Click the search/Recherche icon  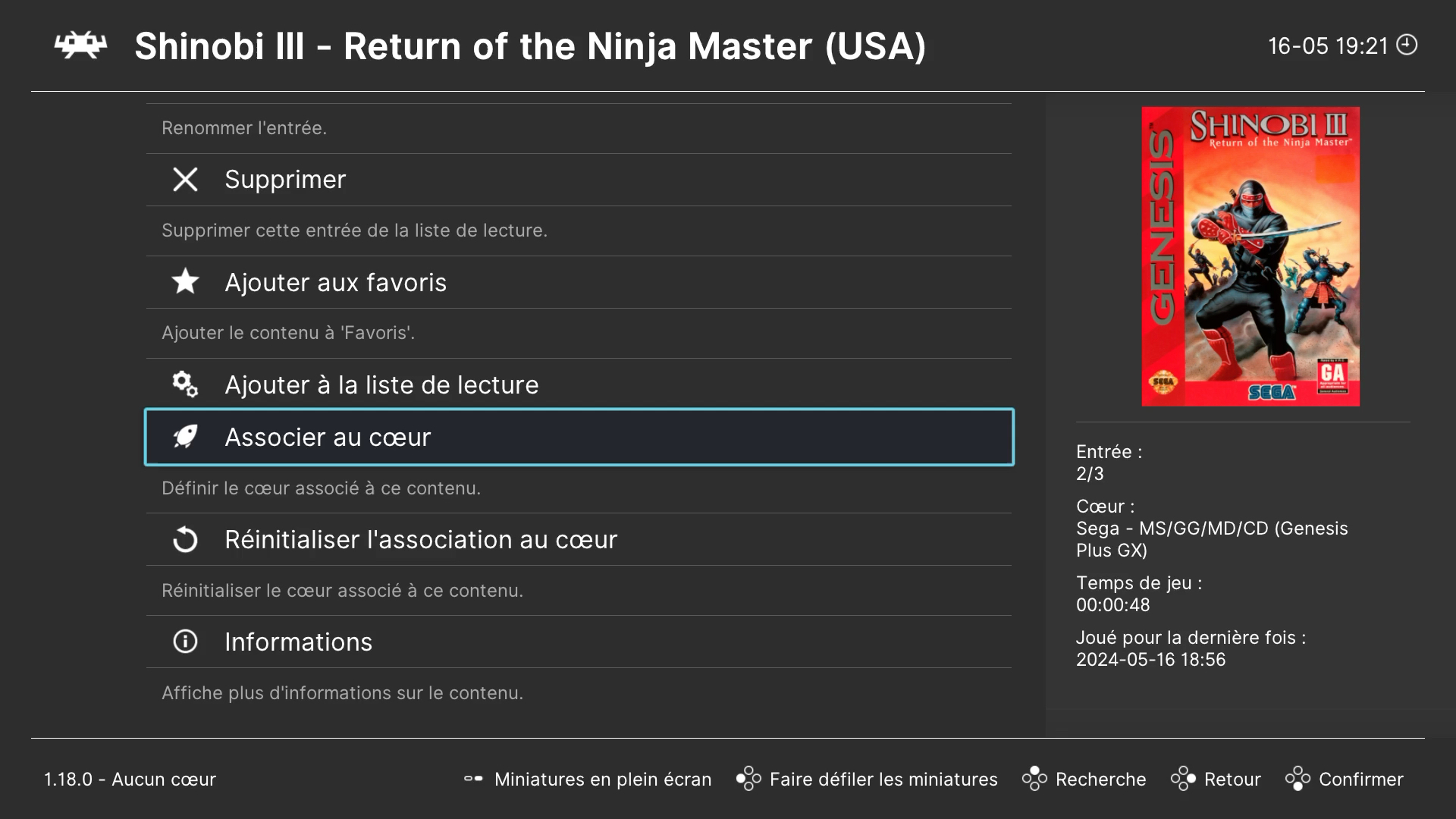click(x=1034, y=779)
